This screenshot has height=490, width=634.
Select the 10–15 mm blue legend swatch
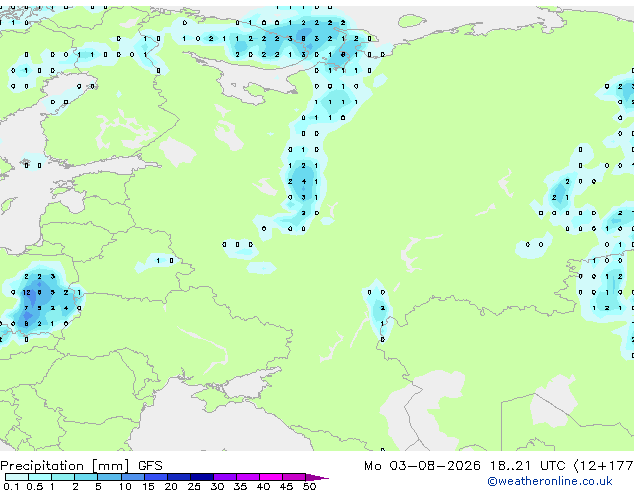tap(132, 477)
